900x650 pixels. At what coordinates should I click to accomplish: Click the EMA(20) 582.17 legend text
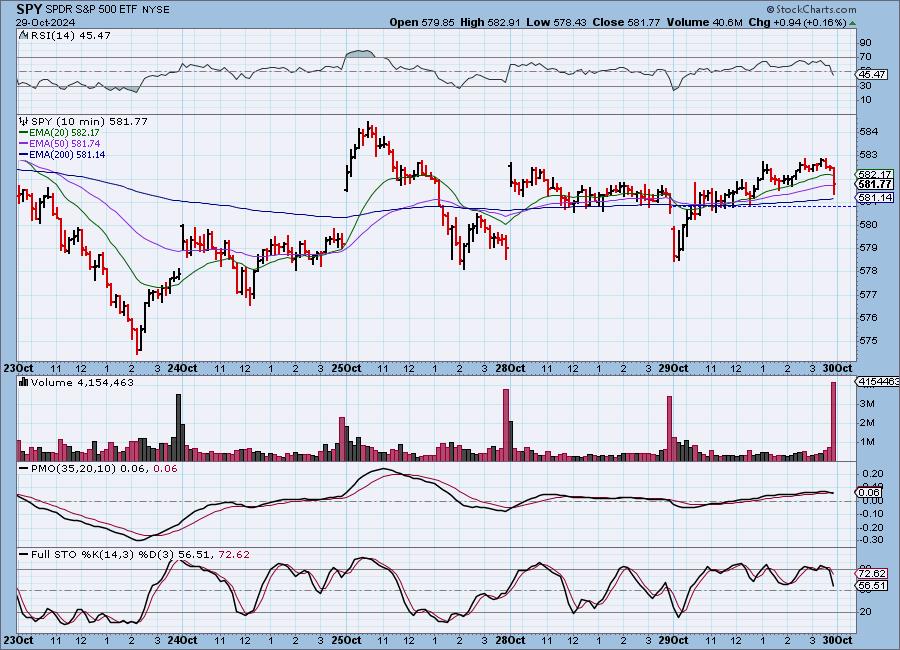pyautogui.click(x=64, y=133)
